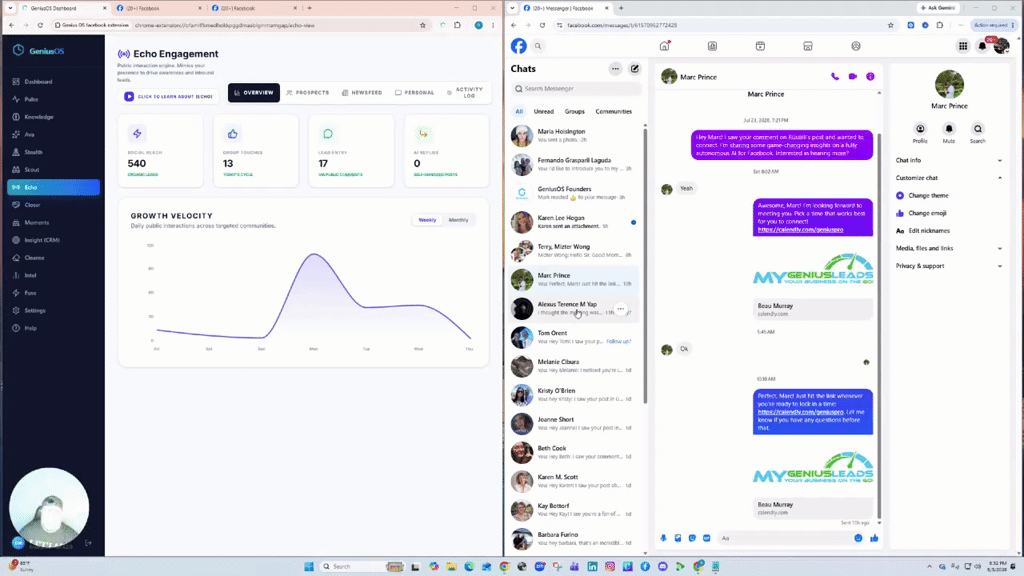The width and height of the screenshot is (1024, 576).
Task: Open the Facebook apps grid menu
Action: [x=963, y=46]
